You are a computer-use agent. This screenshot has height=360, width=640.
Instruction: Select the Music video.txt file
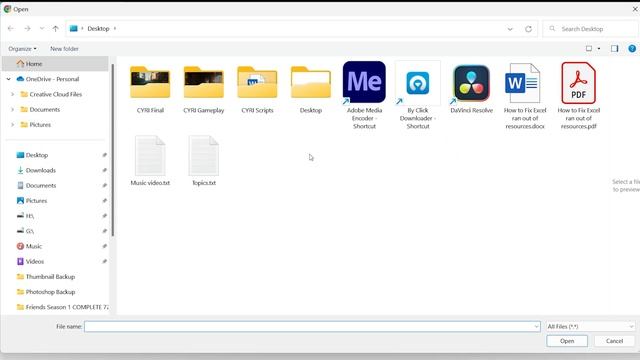click(150, 161)
